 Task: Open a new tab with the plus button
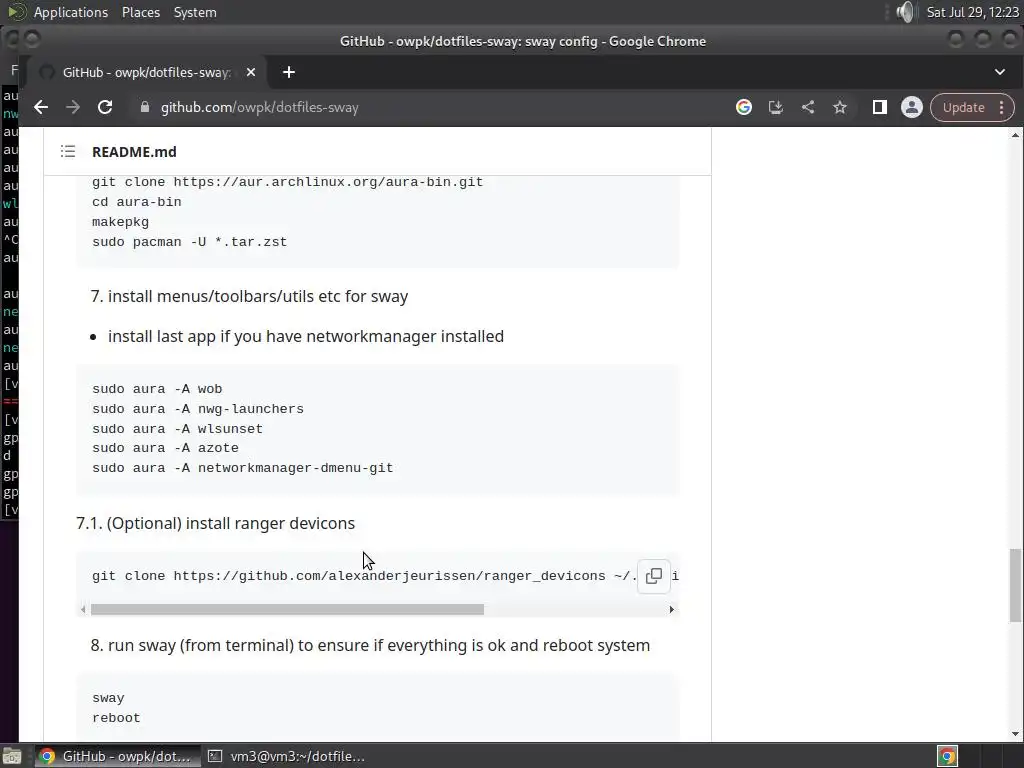[x=289, y=72]
